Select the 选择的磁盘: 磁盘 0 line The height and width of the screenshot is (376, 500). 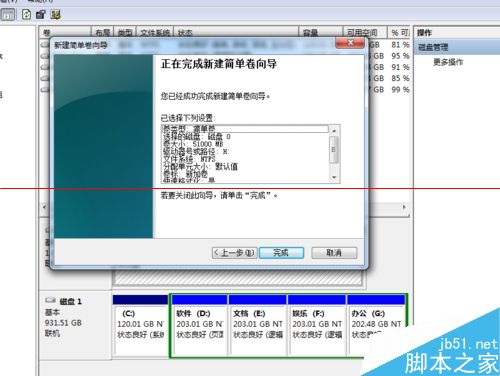(x=197, y=136)
